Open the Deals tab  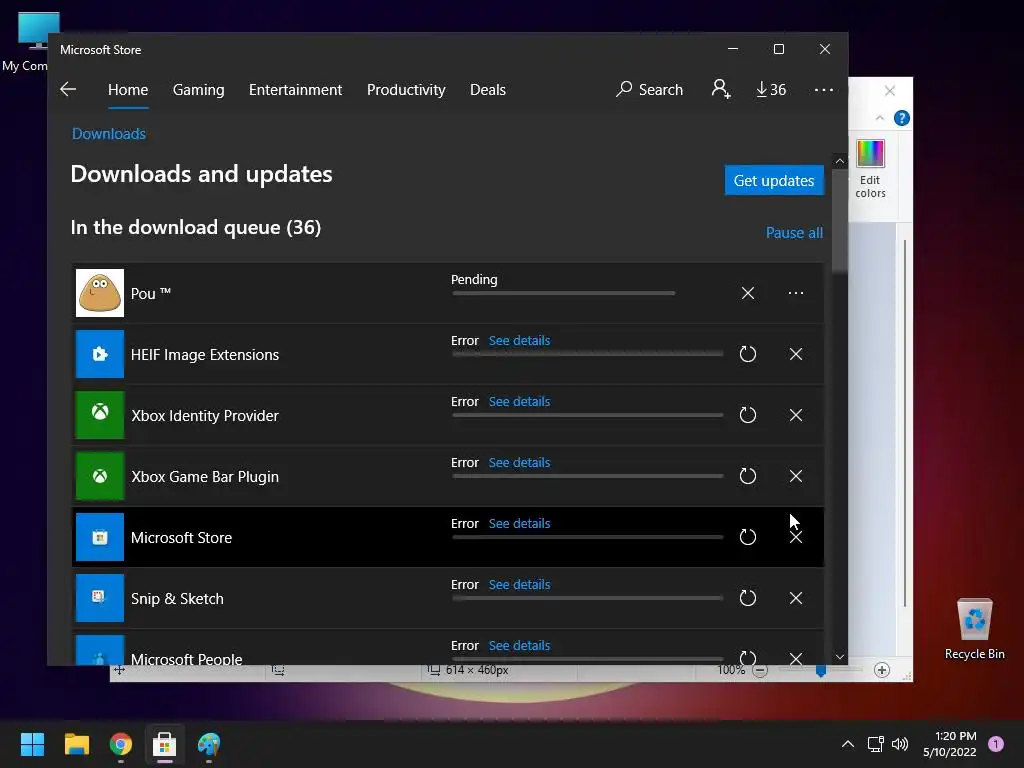[x=488, y=89]
